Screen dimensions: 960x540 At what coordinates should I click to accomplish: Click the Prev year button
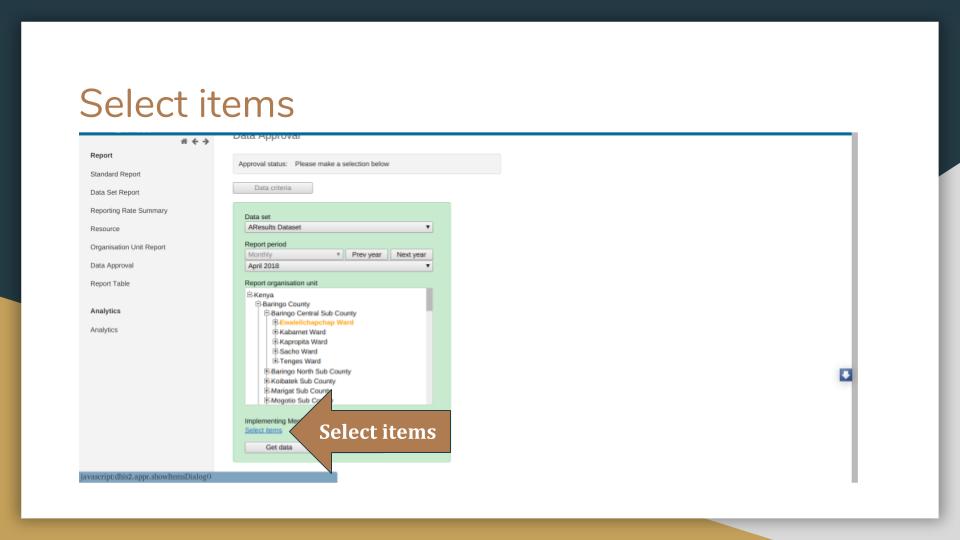pyautogui.click(x=366, y=254)
